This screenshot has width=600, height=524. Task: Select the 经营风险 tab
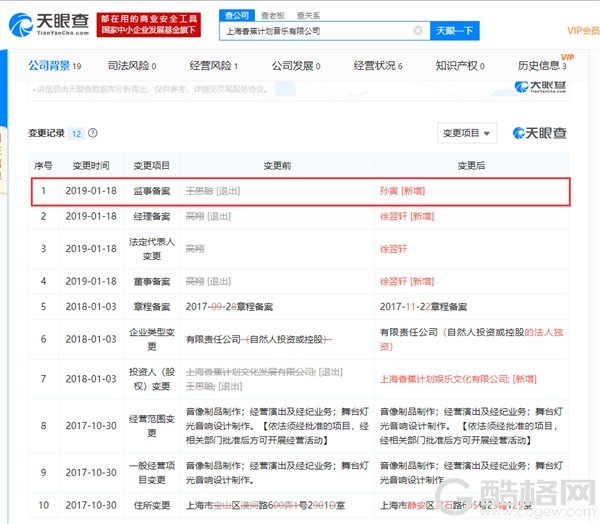tap(213, 66)
